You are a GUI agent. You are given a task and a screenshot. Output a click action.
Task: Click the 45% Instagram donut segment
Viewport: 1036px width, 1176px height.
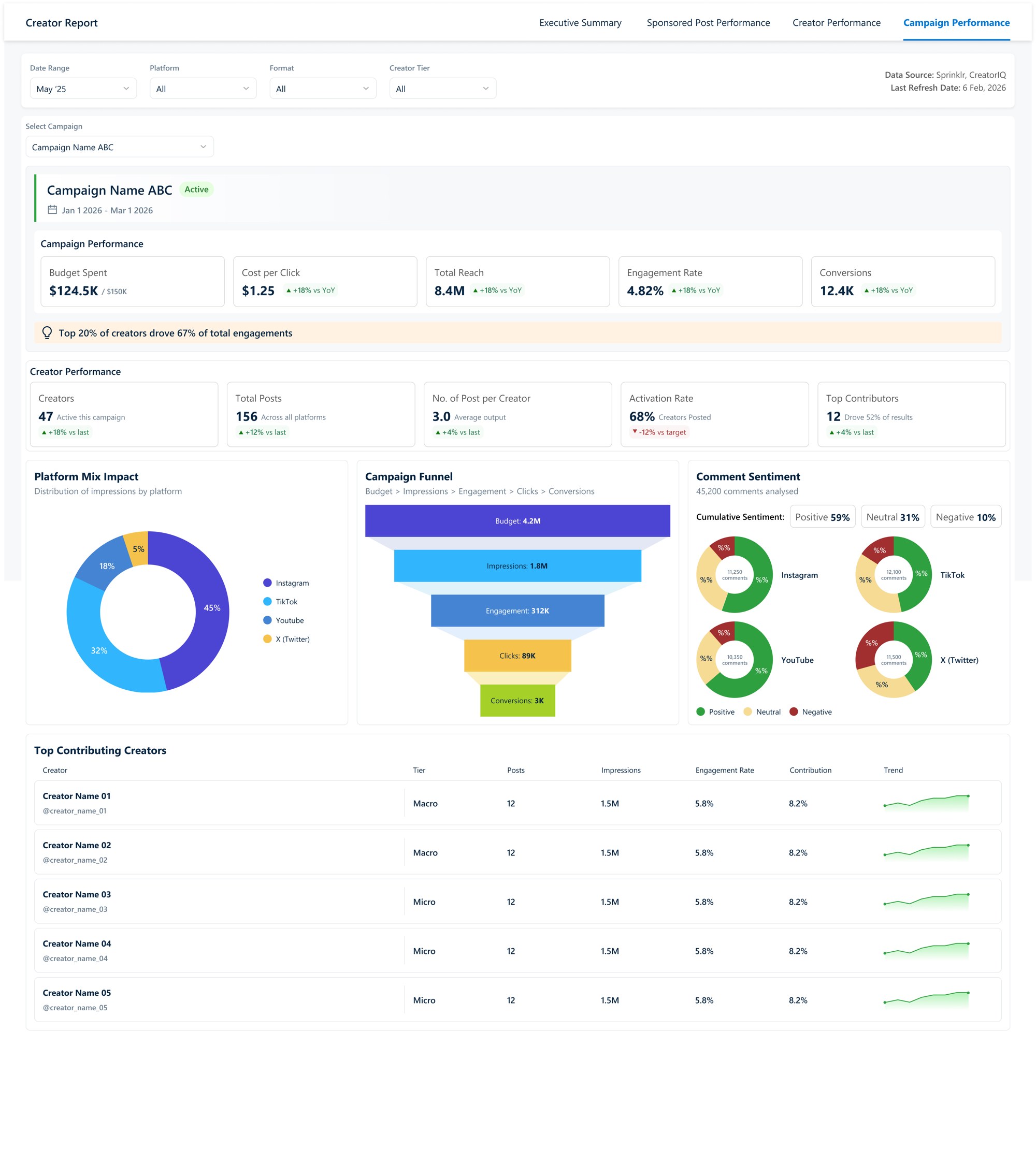click(x=212, y=607)
